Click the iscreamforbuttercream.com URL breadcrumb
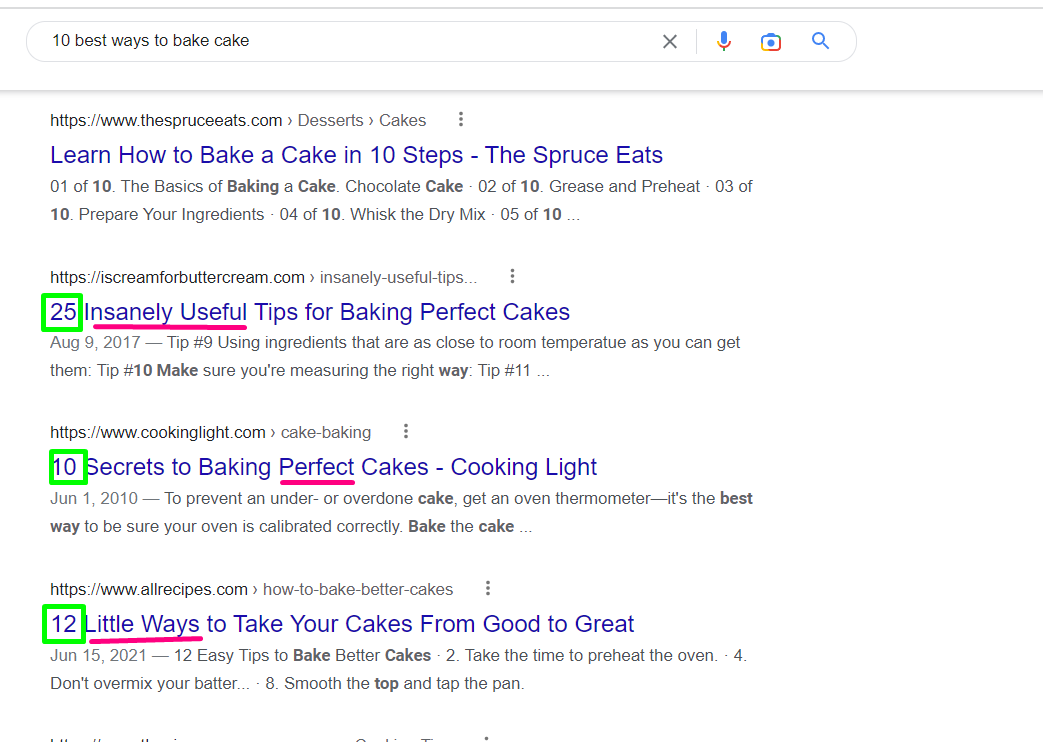 [263, 277]
